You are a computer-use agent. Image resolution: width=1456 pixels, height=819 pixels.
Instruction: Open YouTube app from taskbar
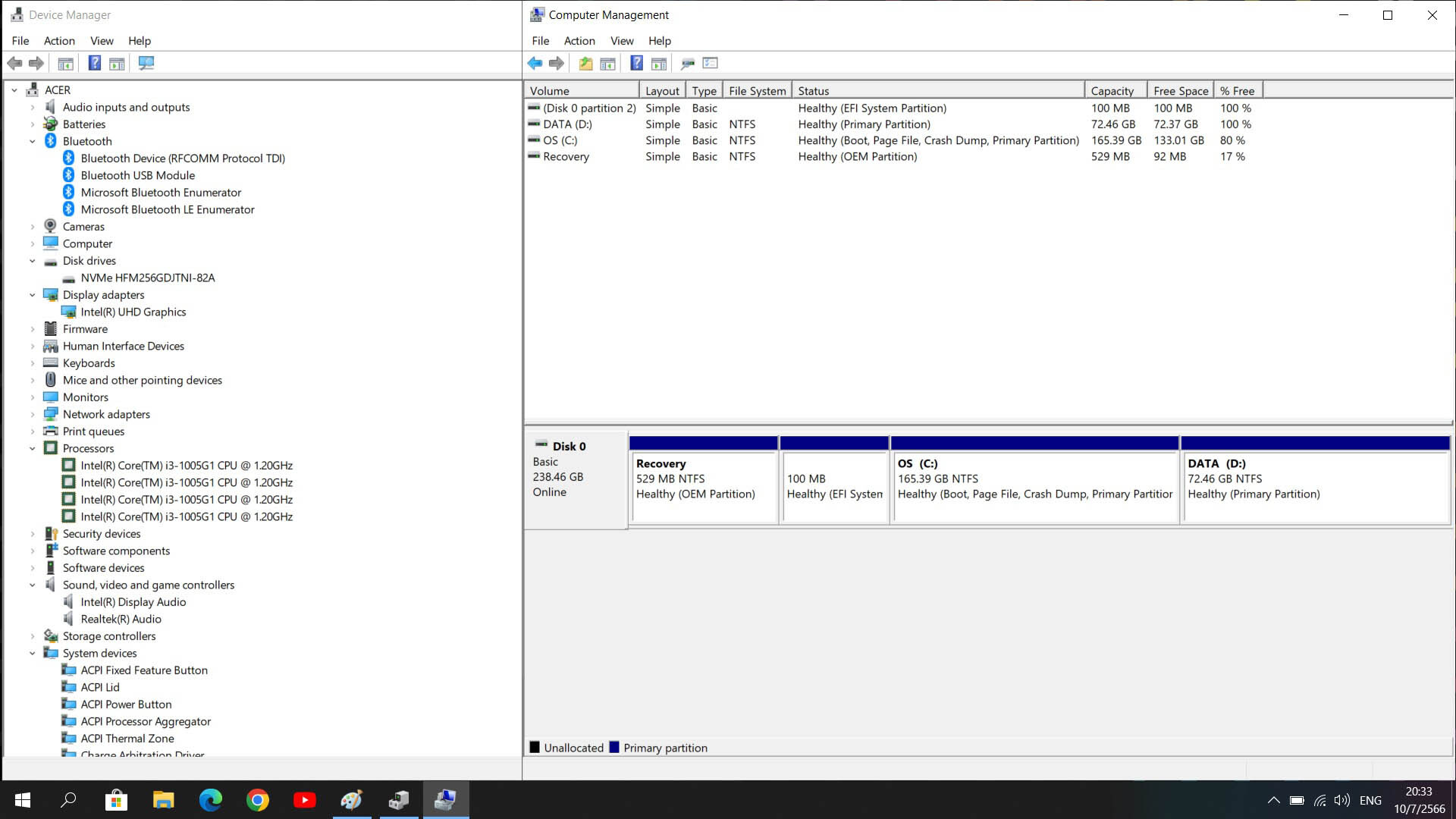(x=305, y=800)
